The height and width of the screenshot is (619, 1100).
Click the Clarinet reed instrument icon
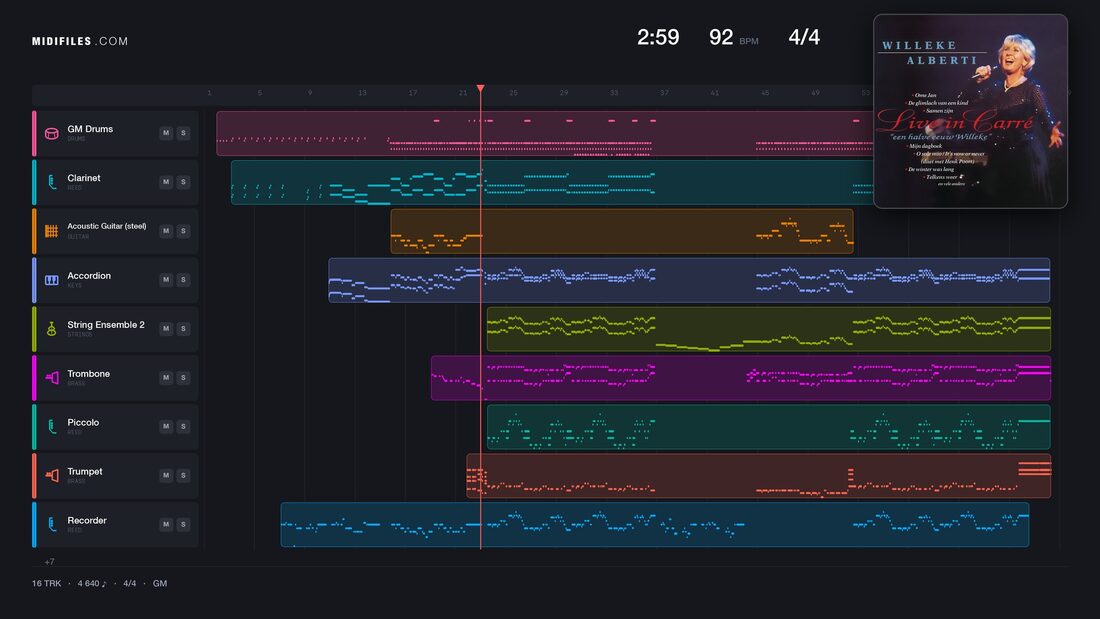click(51, 182)
